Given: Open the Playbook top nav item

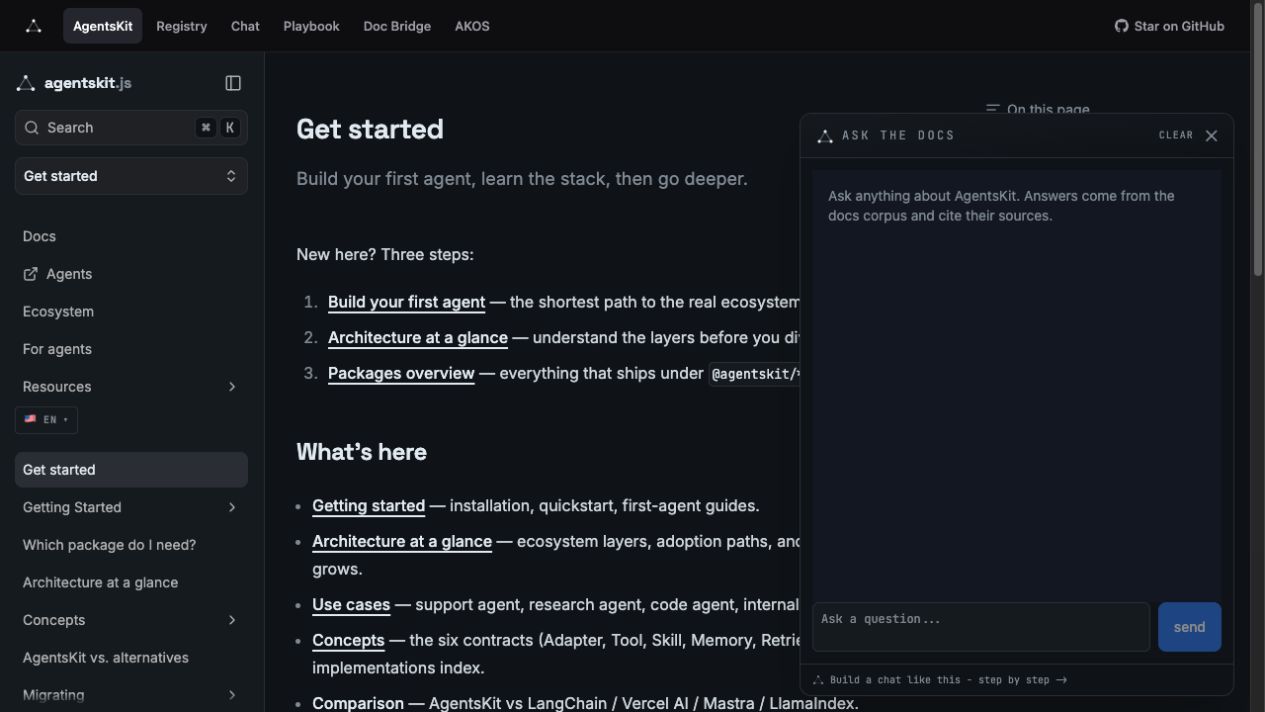Looking at the screenshot, I should pyautogui.click(x=311, y=26).
